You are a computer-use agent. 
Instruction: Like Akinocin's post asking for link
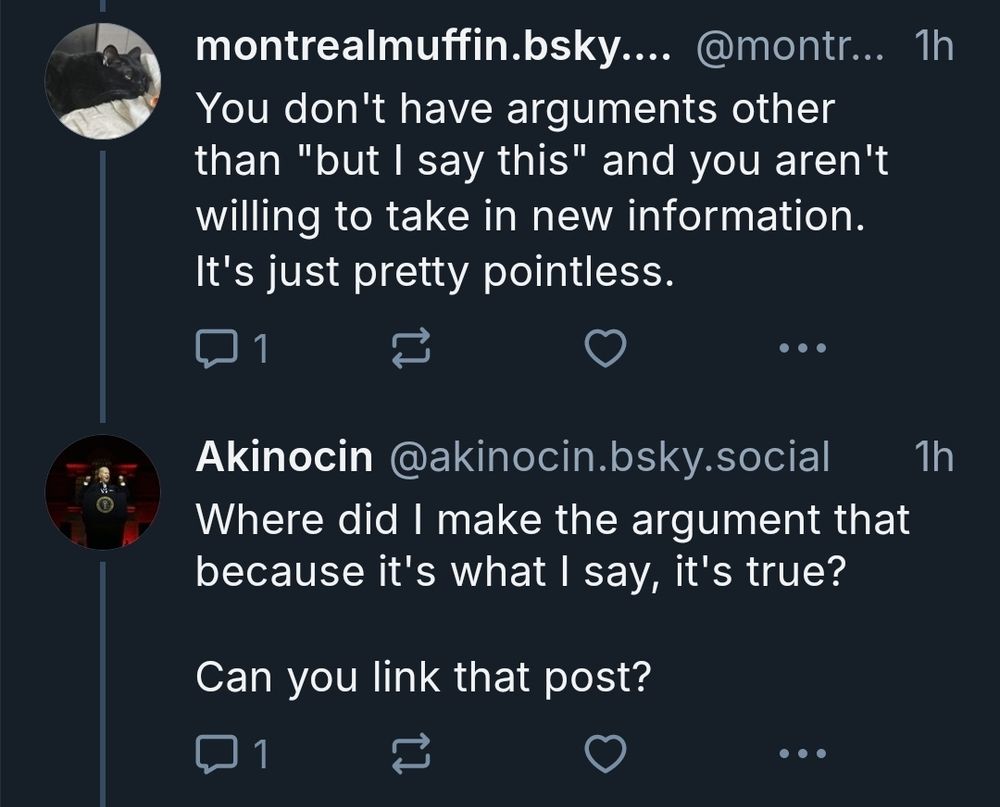point(605,754)
